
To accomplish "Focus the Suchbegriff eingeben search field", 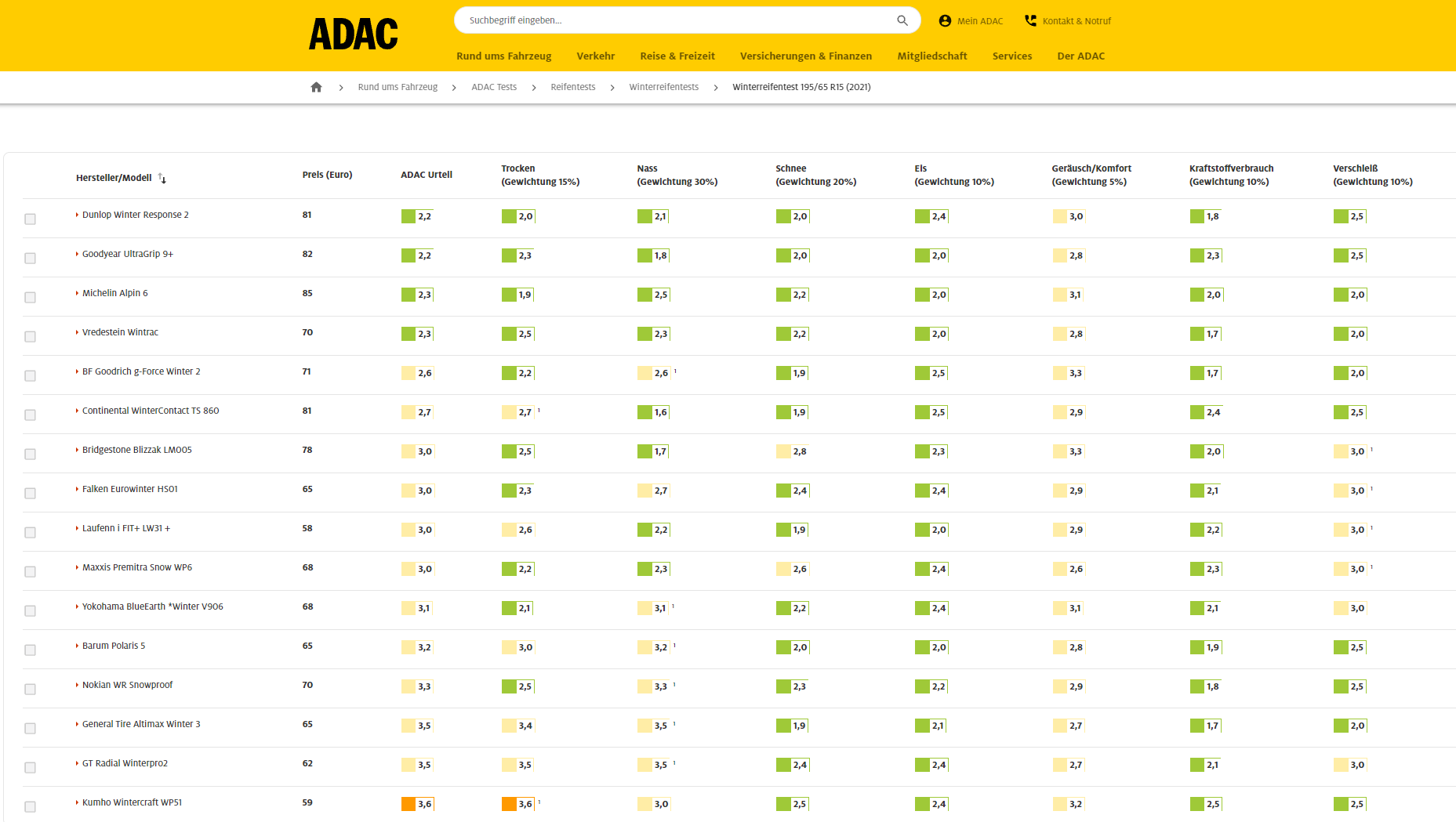I will tap(688, 20).
